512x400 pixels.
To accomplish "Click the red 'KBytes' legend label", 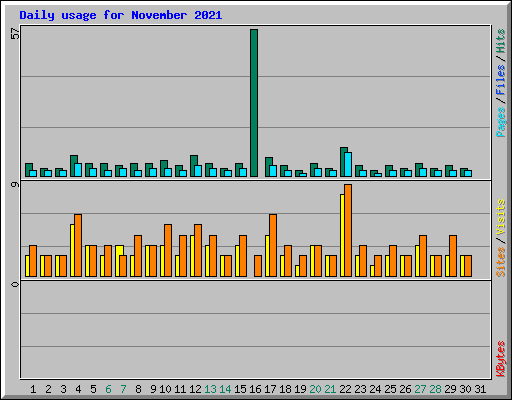I will pos(501,359).
